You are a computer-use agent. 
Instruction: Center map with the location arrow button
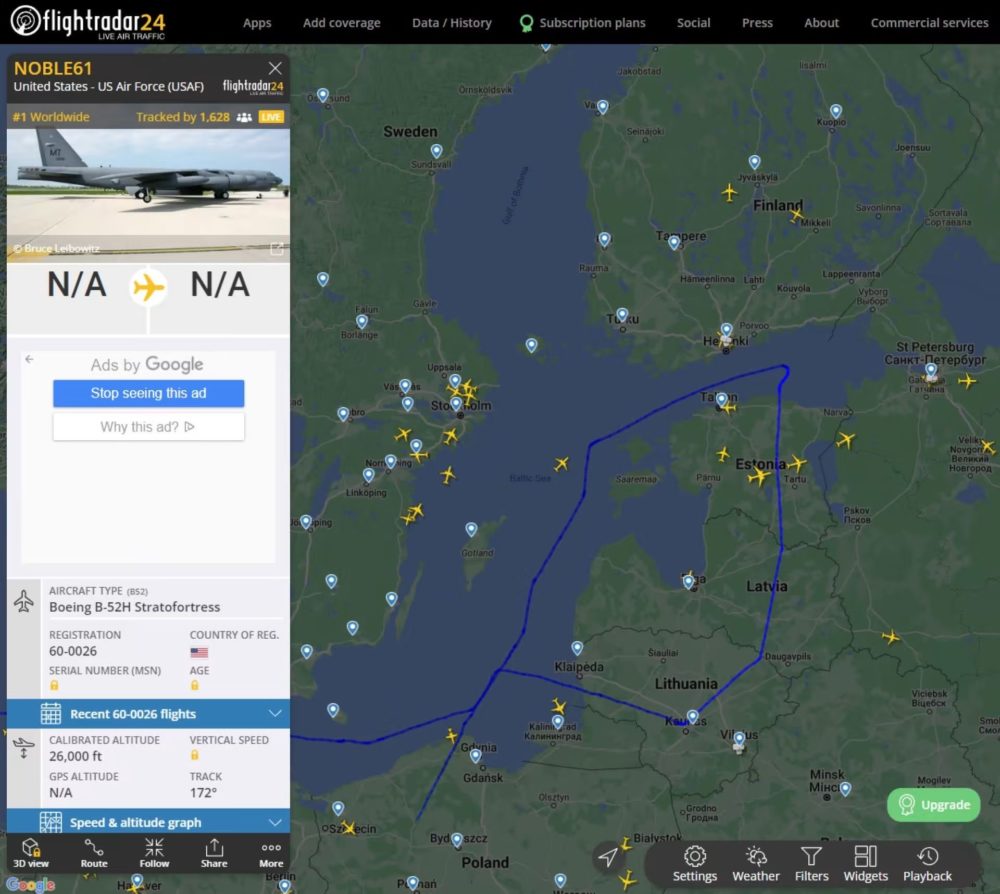[x=608, y=858]
